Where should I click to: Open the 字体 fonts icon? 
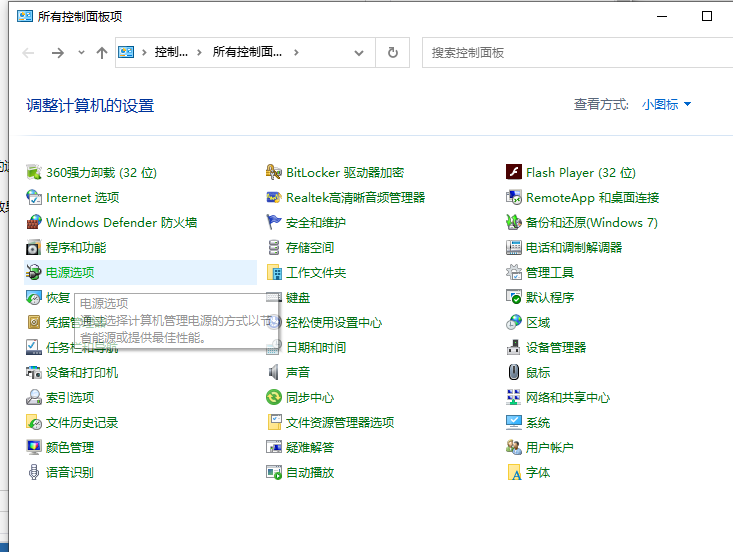[x=514, y=472]
